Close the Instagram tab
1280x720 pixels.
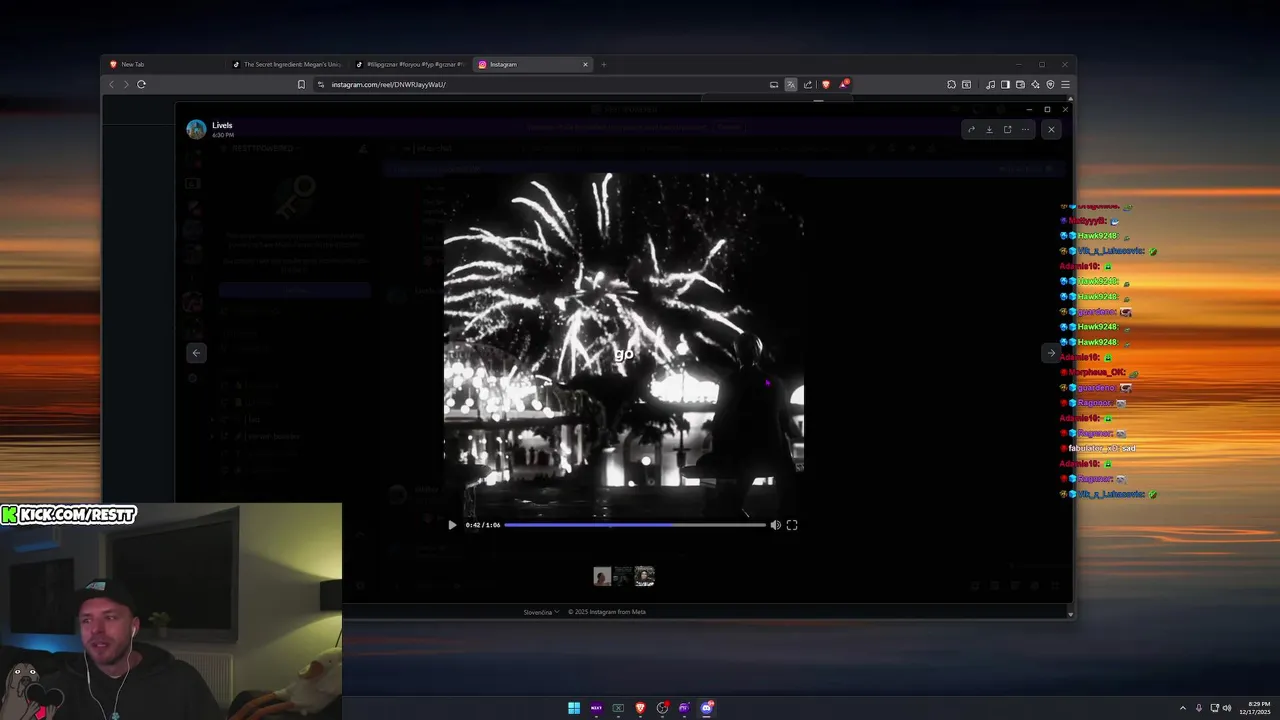(x=586, y=64)
